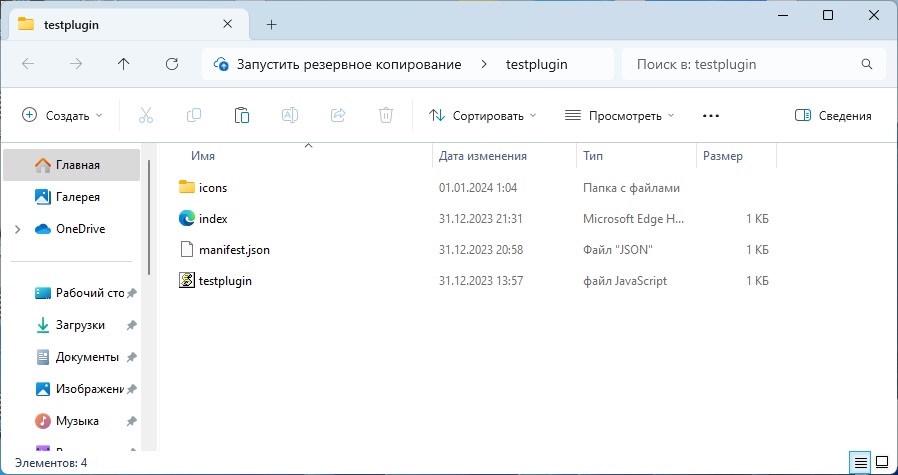This screenshot has height=475, width=898.
Task: Select the Edge icon of index file
Action: point(187,219)
